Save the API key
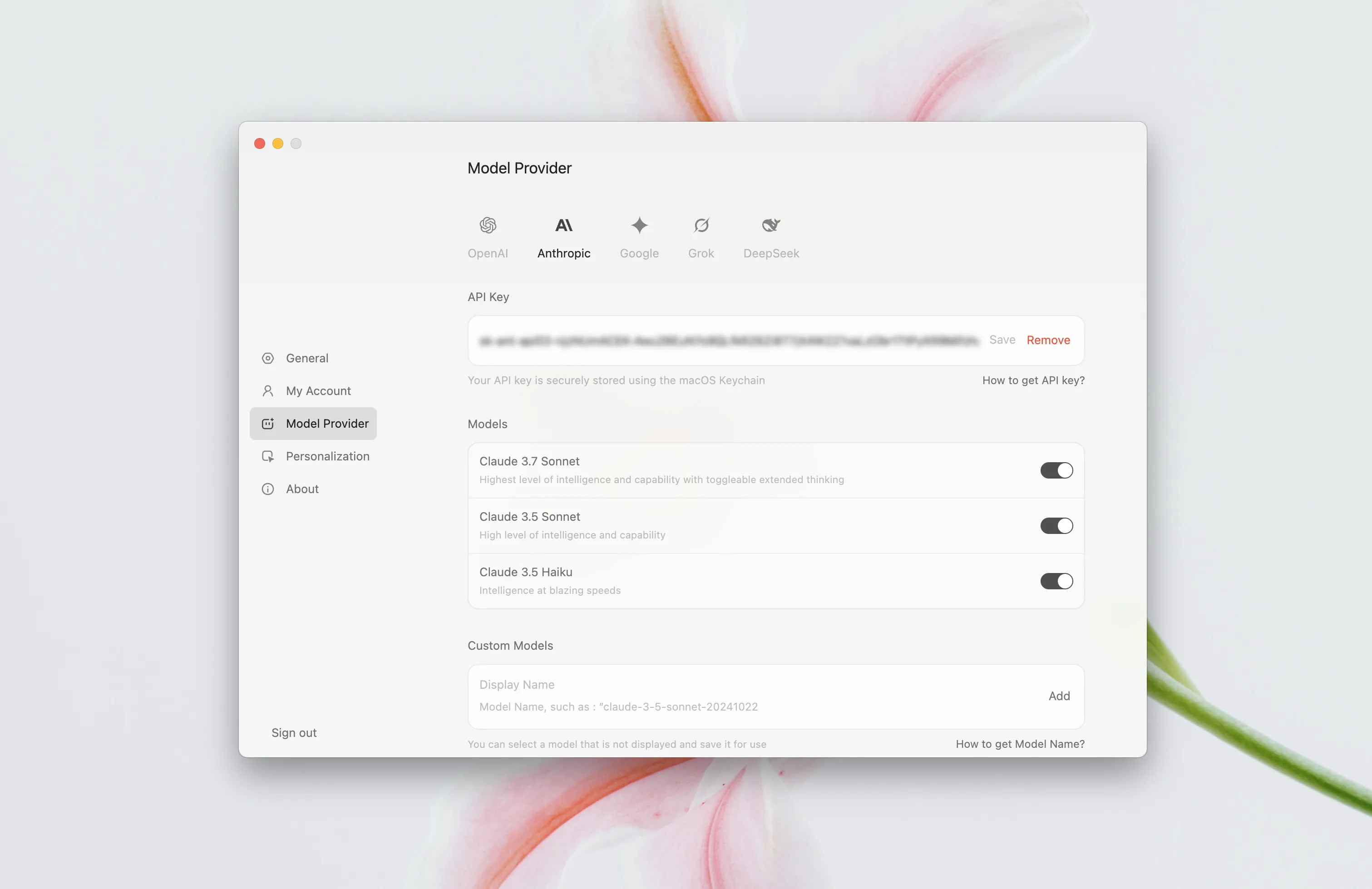1372x889 pixels. tap(1002, 340)
